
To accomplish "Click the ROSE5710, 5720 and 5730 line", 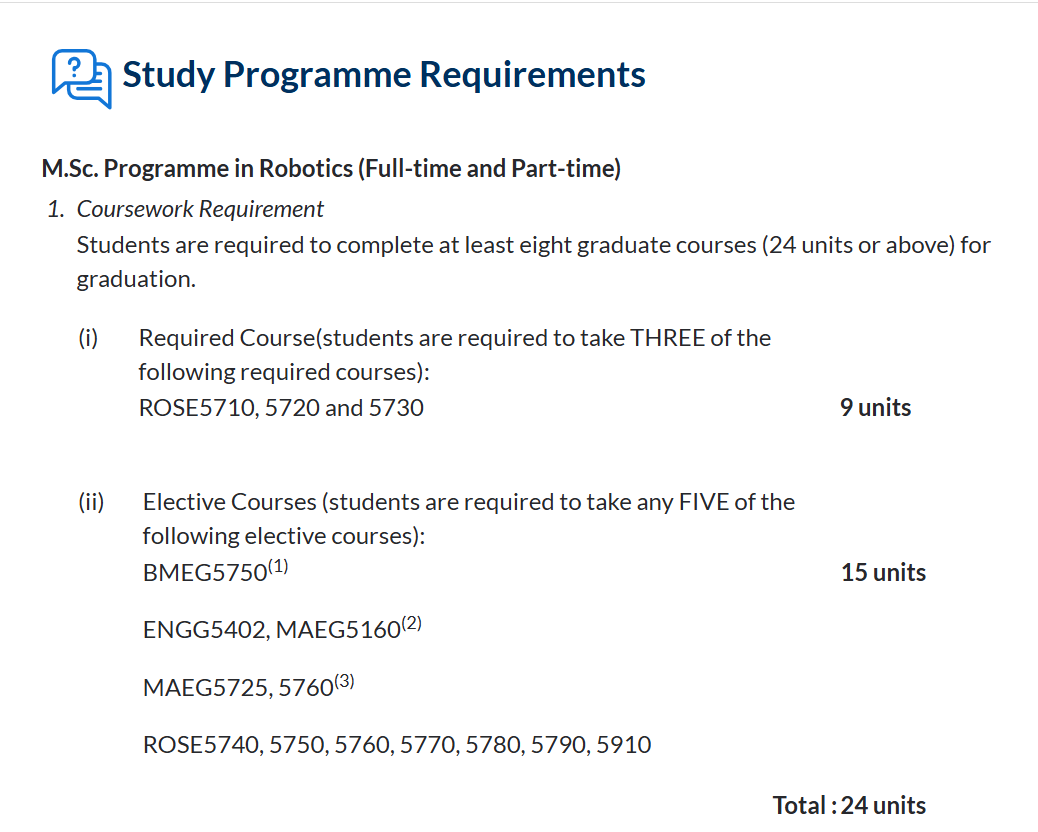I will coord(281,408).
